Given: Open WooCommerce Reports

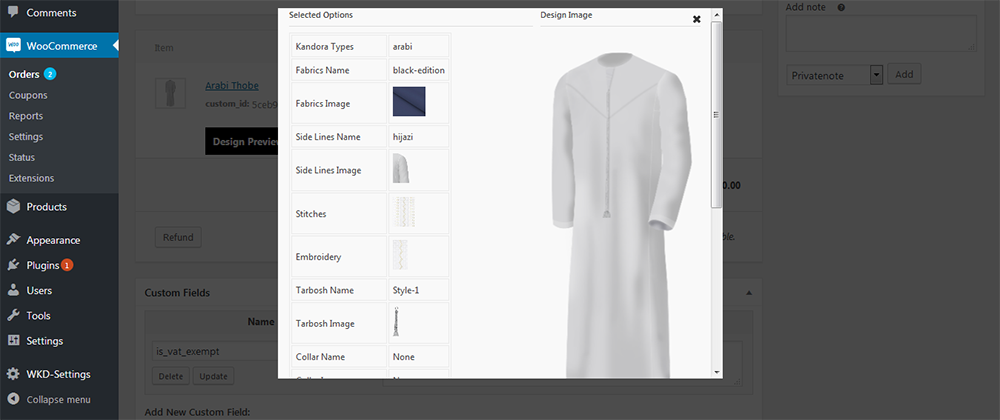Looking at the screenshot, I should coord(26,116).
